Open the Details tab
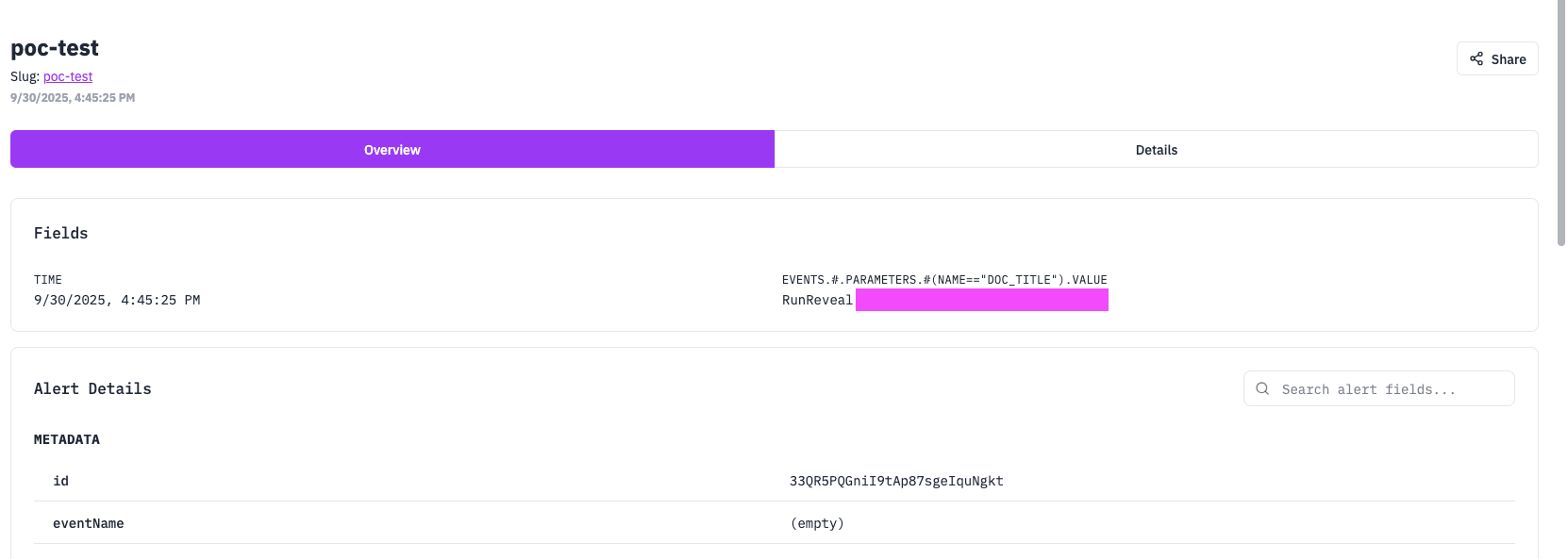 1156,150
